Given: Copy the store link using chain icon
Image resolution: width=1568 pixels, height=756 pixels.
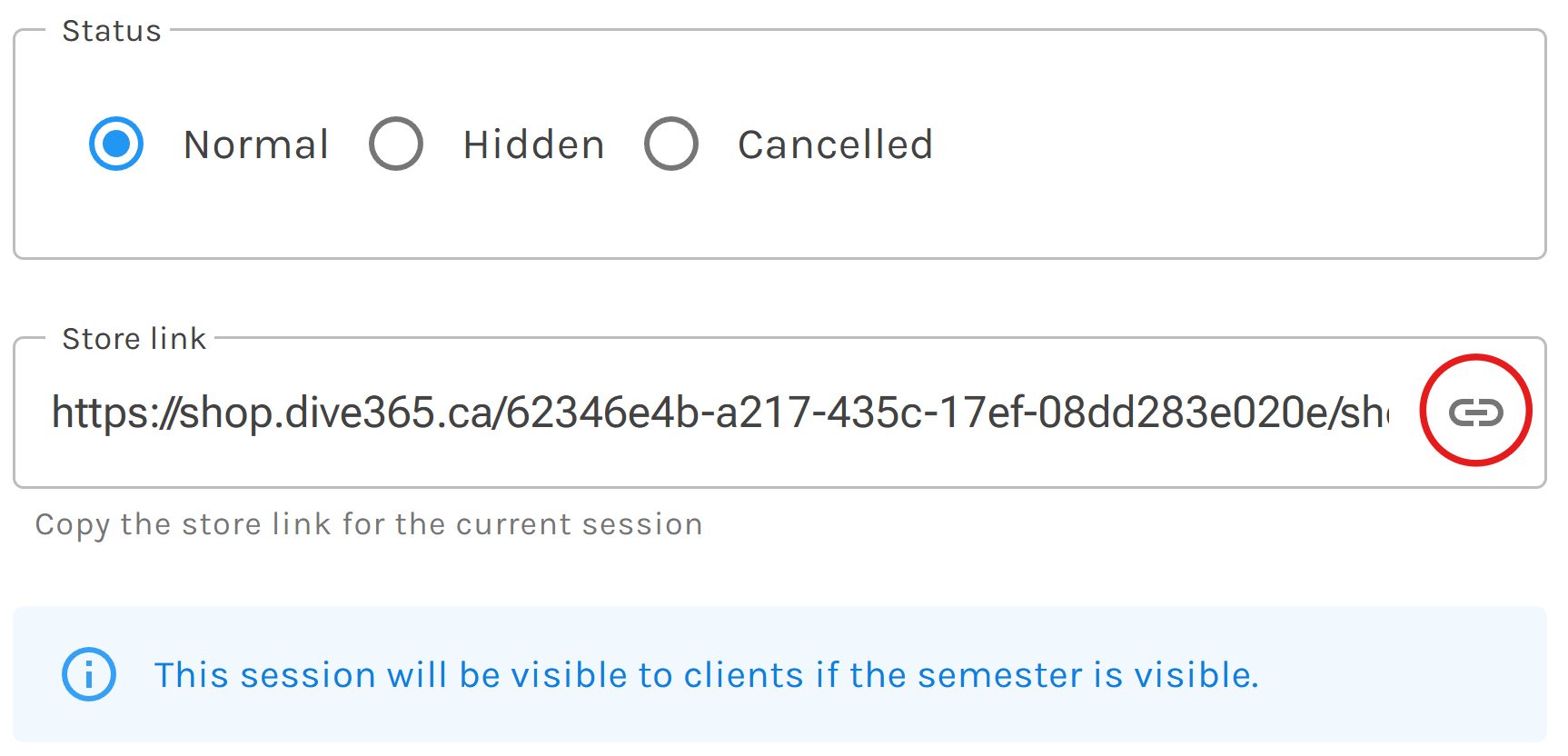Looking at the screenshot, I should point(1475,412).
